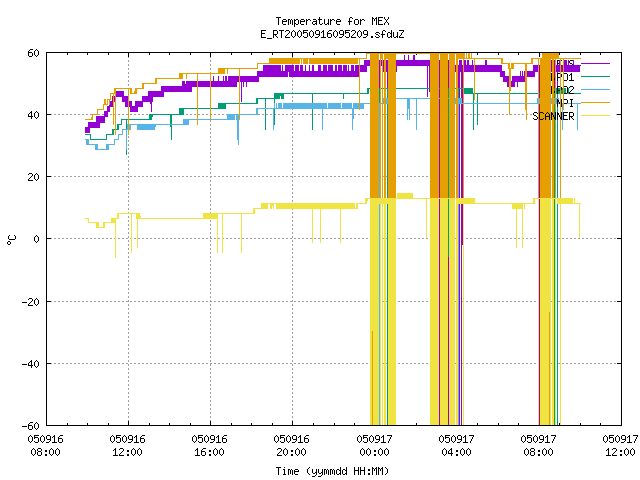The image size is (640, 480).
Task: Click the purple legend line sample
Action: (595, 64)
